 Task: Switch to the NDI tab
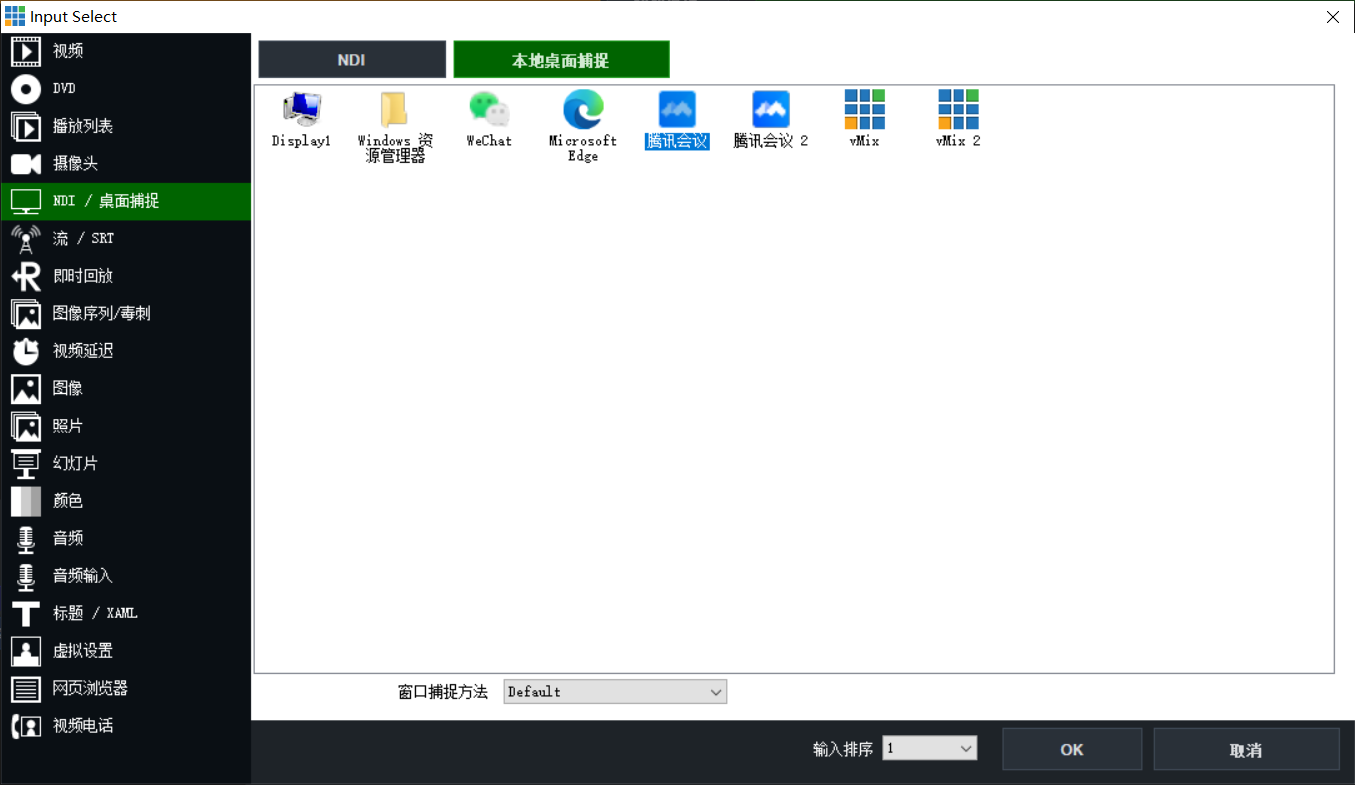click(x=352, y=60)
